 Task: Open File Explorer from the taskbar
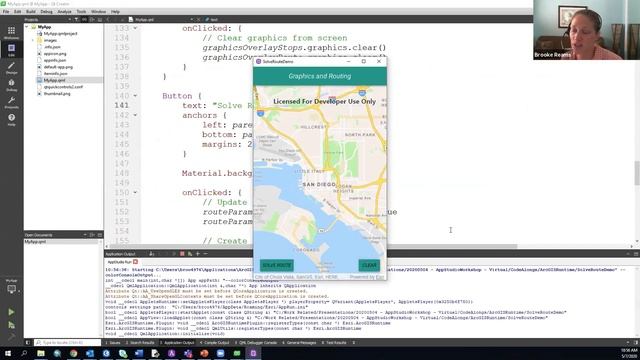tap(41, 353)
